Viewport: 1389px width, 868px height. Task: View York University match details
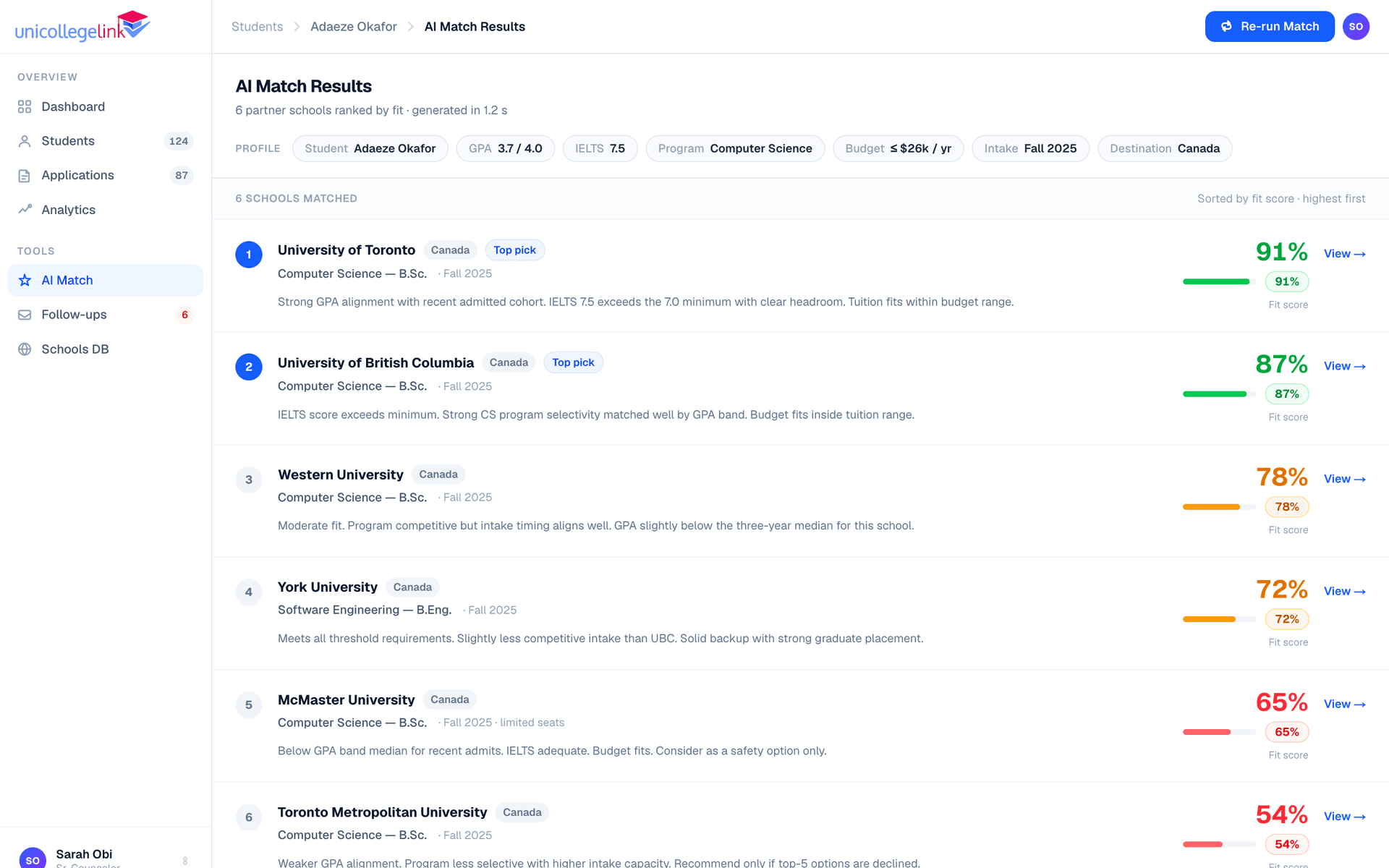pyautogui.click(x=1345, y=591)
